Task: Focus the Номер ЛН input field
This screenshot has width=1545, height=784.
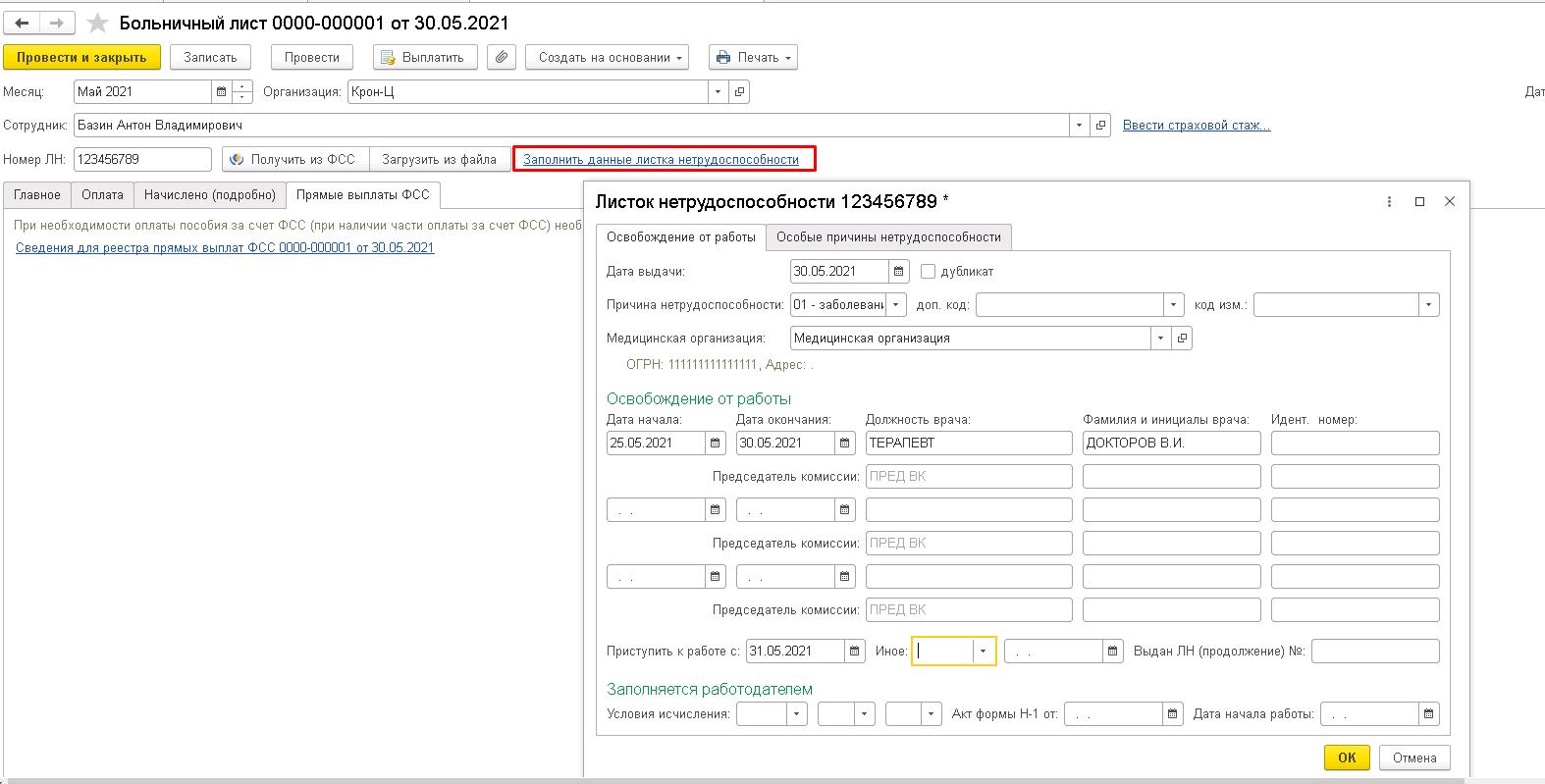Action: pyautogui.click(x=142, y=159)
